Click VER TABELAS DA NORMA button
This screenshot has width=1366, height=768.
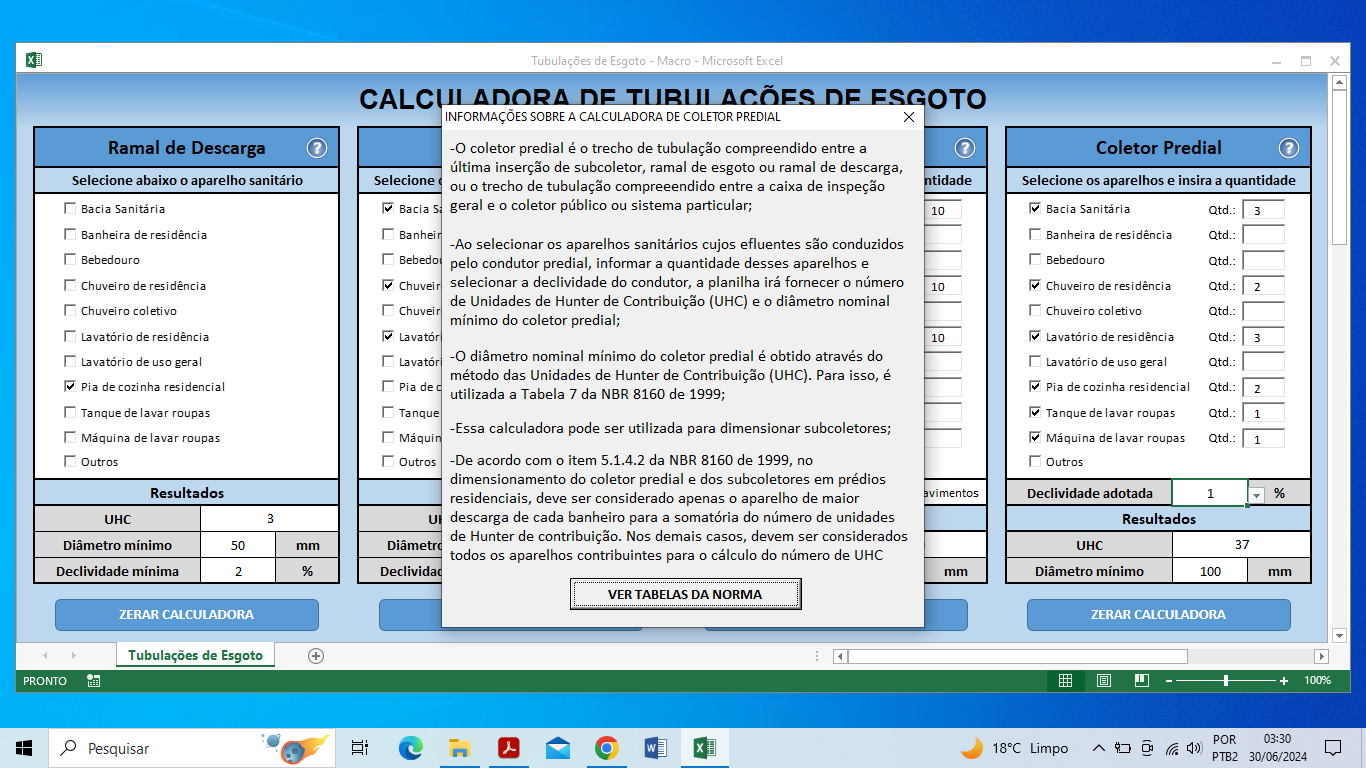(685, 594)
